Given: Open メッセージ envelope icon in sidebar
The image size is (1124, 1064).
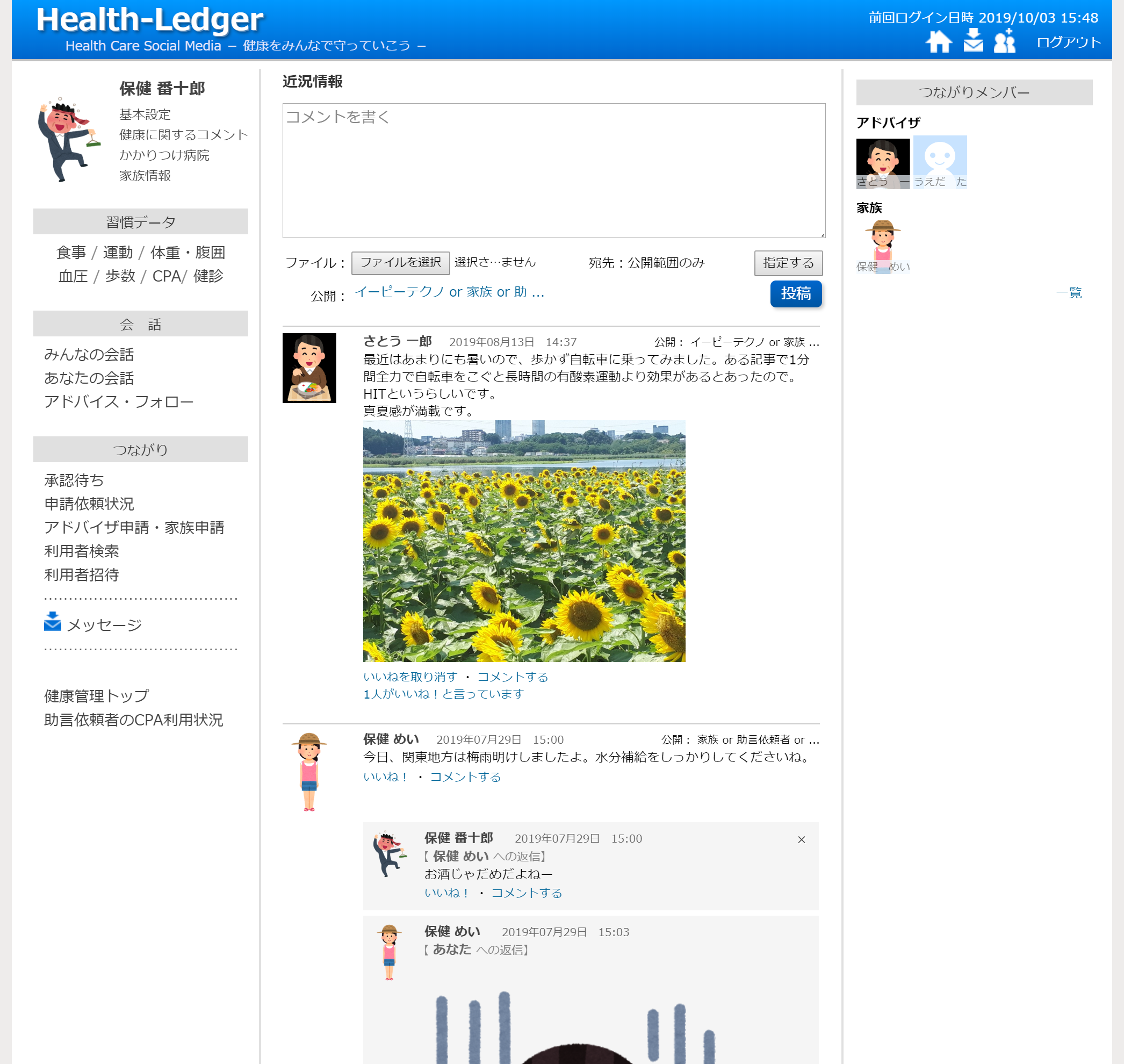Looking at the screenshot, I should [52, 622].
